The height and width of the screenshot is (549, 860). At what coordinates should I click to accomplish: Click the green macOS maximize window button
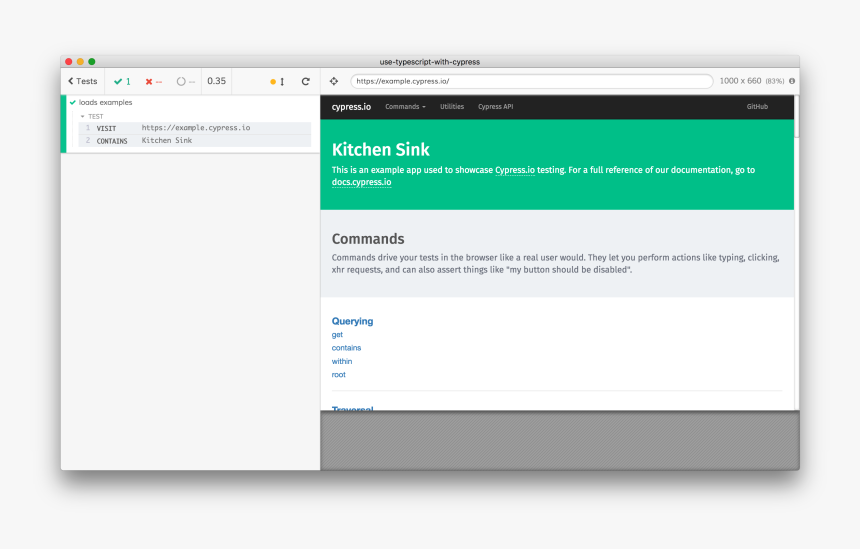(x=92, y=61)
